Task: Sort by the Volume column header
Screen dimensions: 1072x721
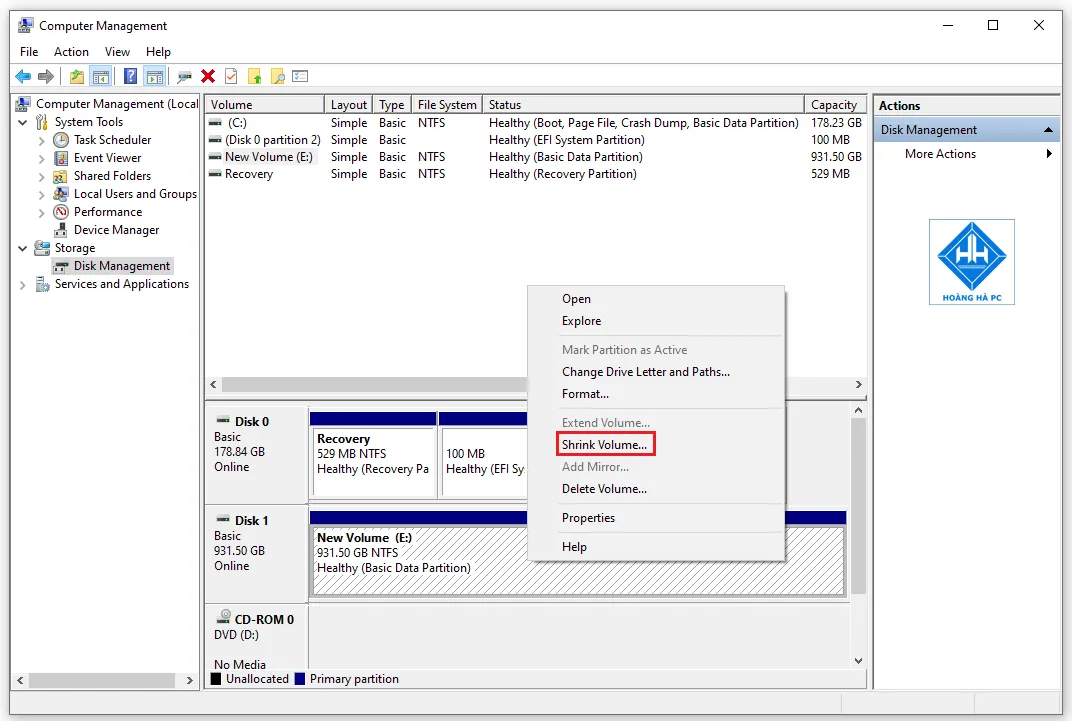Action: pyautogui.click(x=265, y=105)
